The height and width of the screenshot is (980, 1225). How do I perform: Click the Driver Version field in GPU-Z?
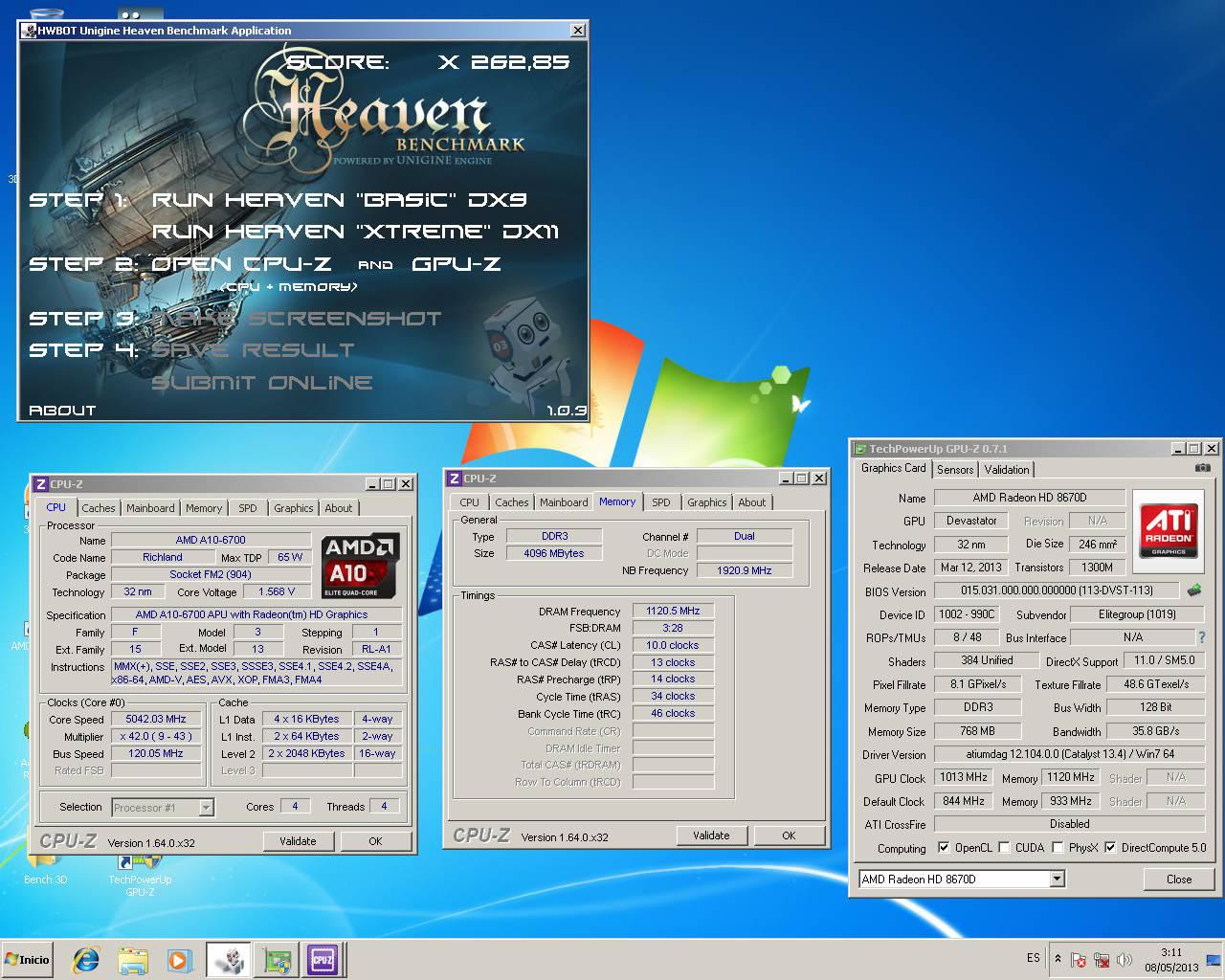1069,754
